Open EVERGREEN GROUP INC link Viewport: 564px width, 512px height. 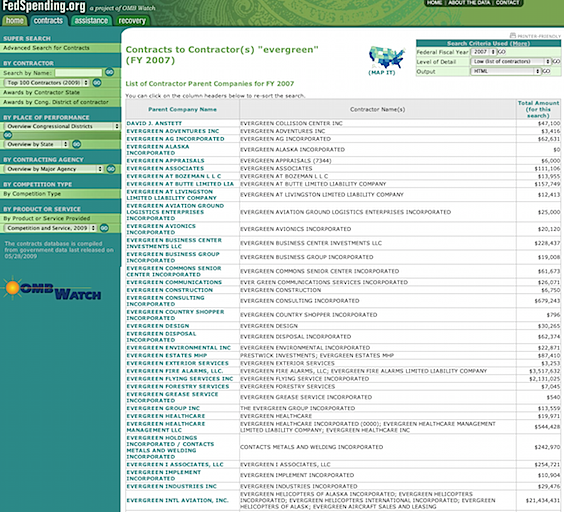(163, 408)
